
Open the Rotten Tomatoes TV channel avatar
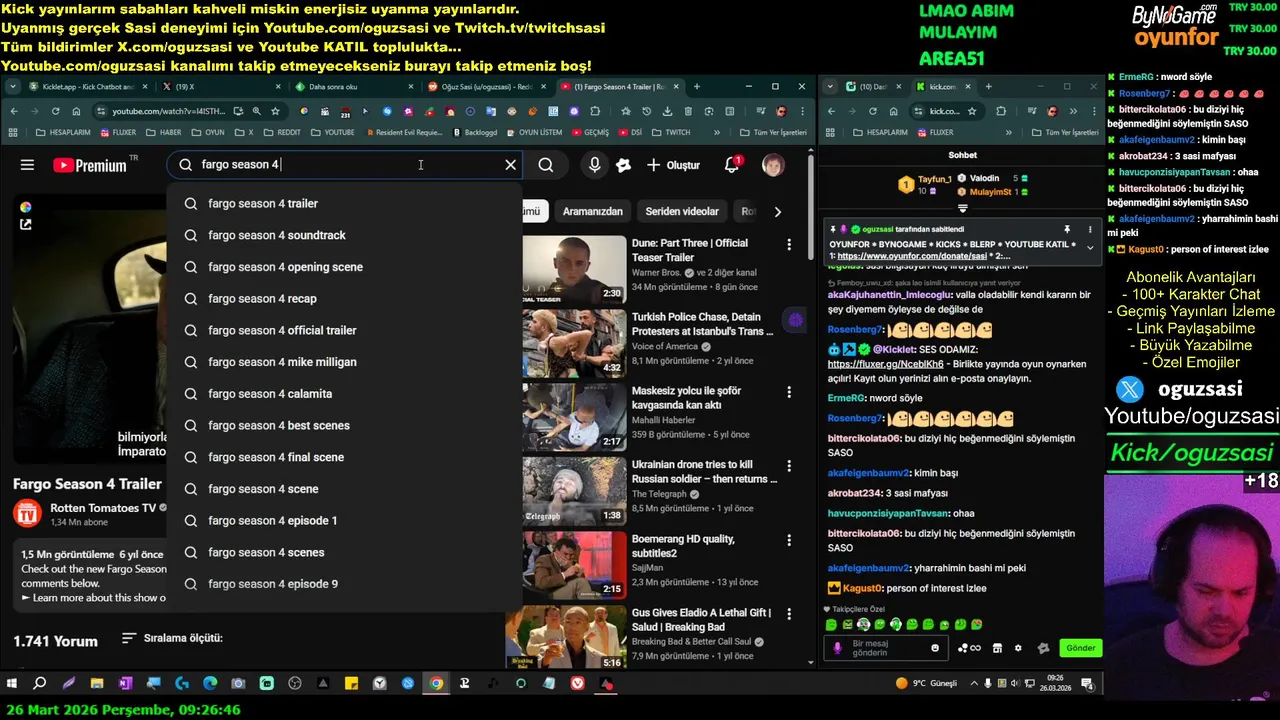coord(26,514)
